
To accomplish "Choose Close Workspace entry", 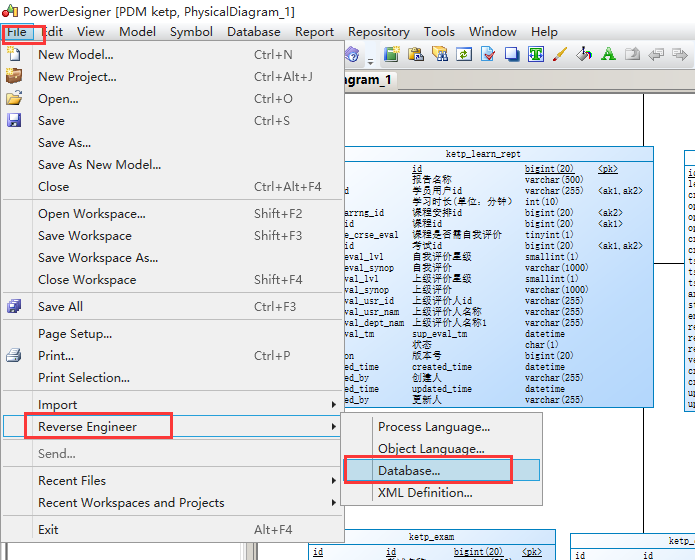I will click(x=173, y=280).
